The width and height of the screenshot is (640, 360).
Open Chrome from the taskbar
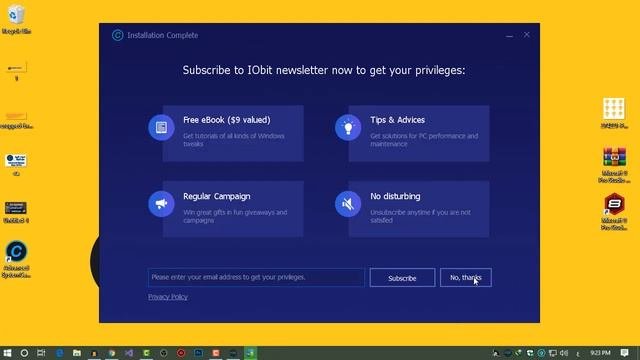pyautogui.click(x=112, y=353)
